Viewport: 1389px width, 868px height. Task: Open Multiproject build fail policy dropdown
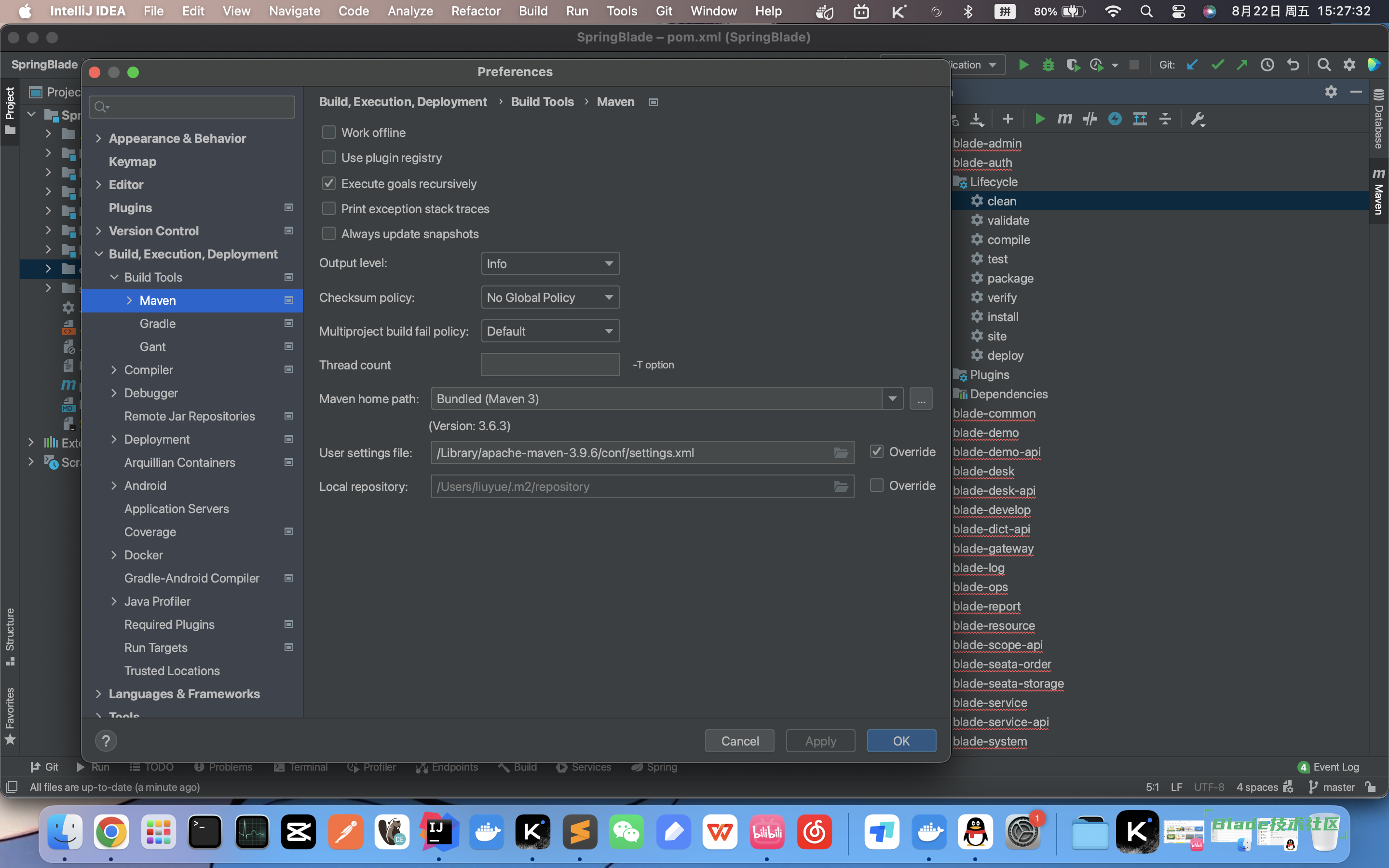tap(550, 331)
